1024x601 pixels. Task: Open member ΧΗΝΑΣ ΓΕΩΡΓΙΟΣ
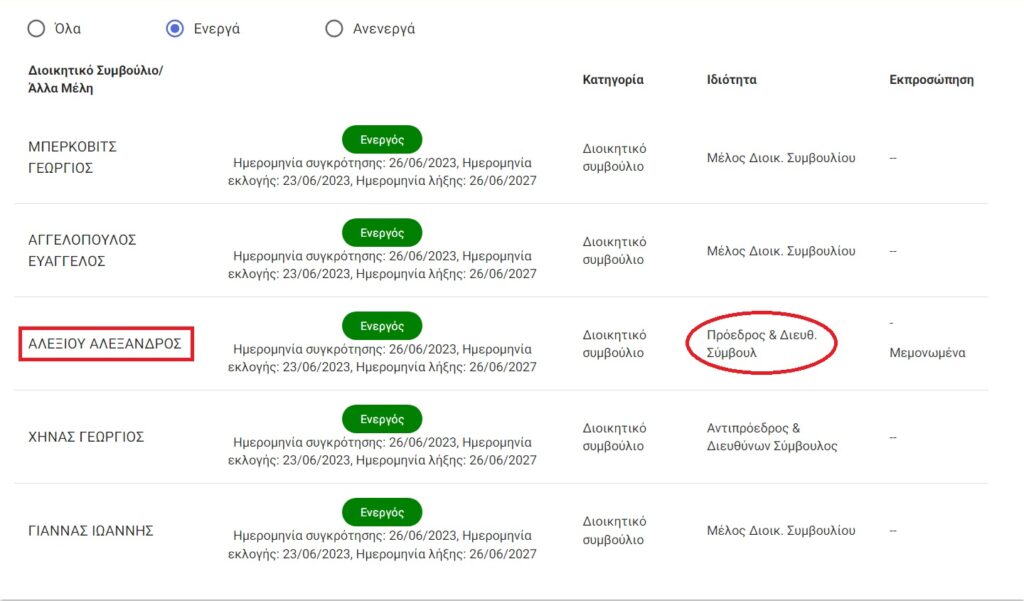[86, 437]
